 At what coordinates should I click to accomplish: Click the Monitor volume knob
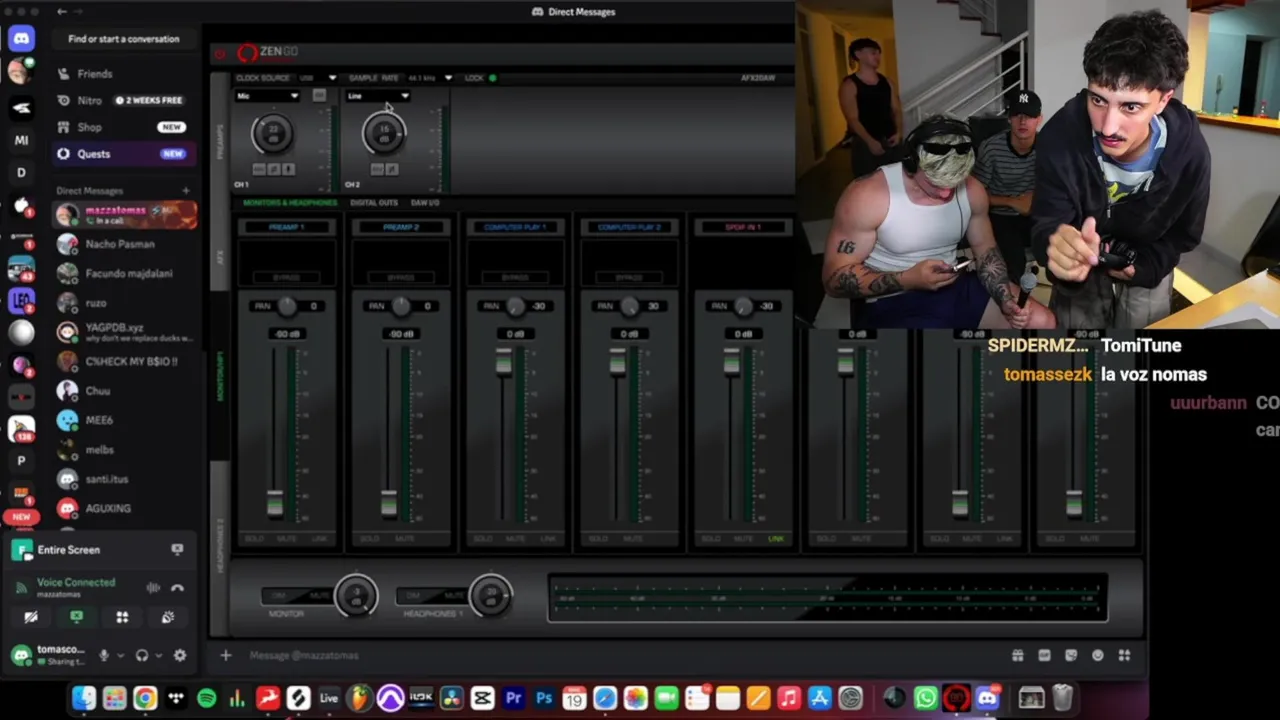point(356,596)
